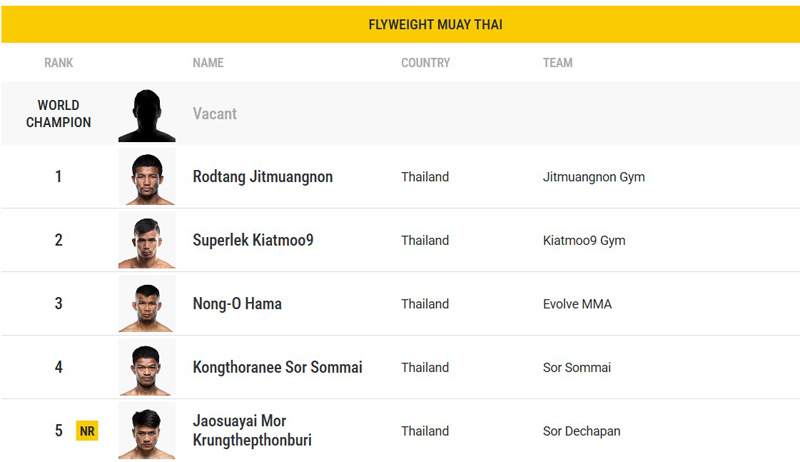Click Evolve MMA team text

point(577,304)
